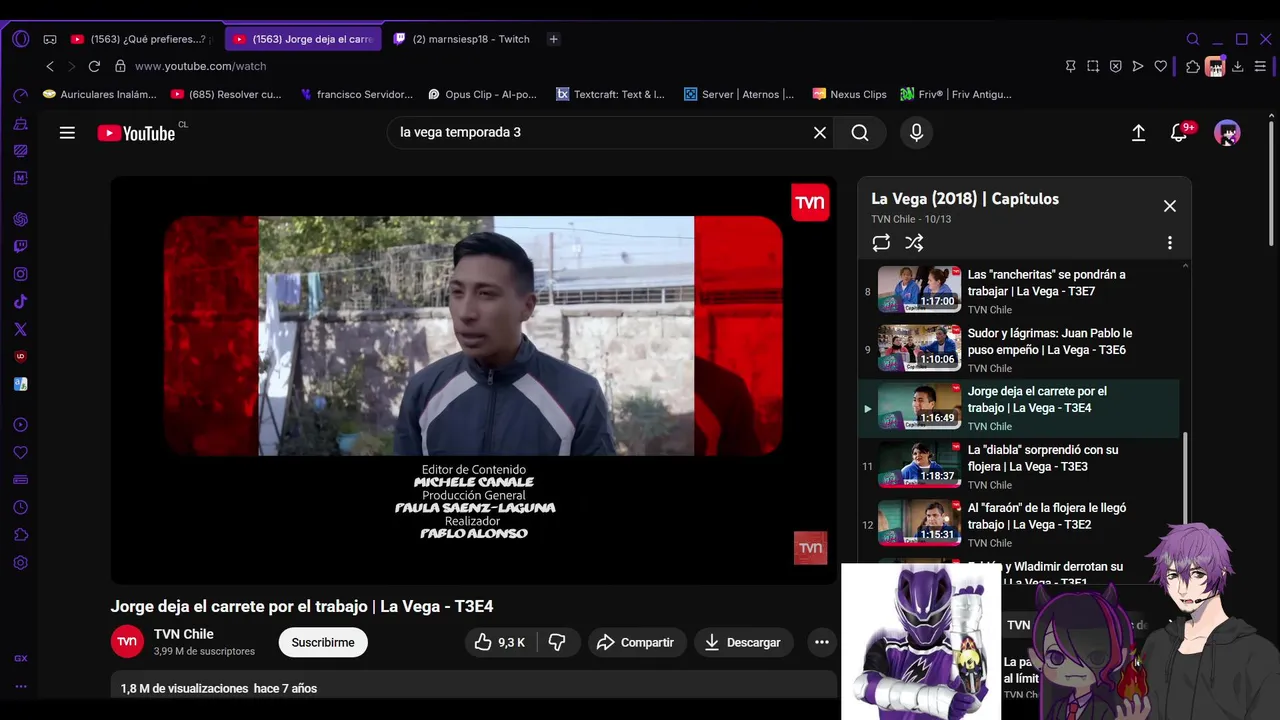This screenshot has height=720, width=1280.
Task: Open X (Twitter) in the sidebar
Action: (20, 329)
